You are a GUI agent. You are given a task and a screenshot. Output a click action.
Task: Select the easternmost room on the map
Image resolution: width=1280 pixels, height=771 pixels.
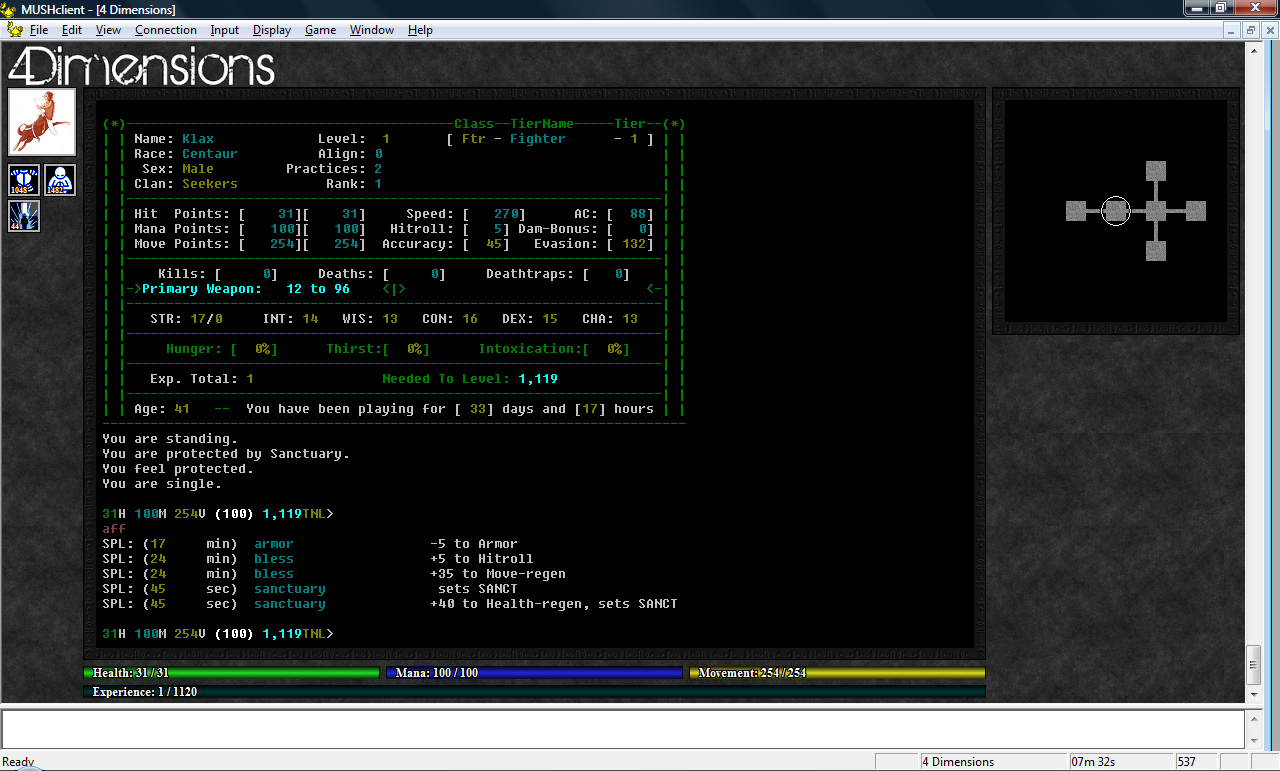[1196, 211]
